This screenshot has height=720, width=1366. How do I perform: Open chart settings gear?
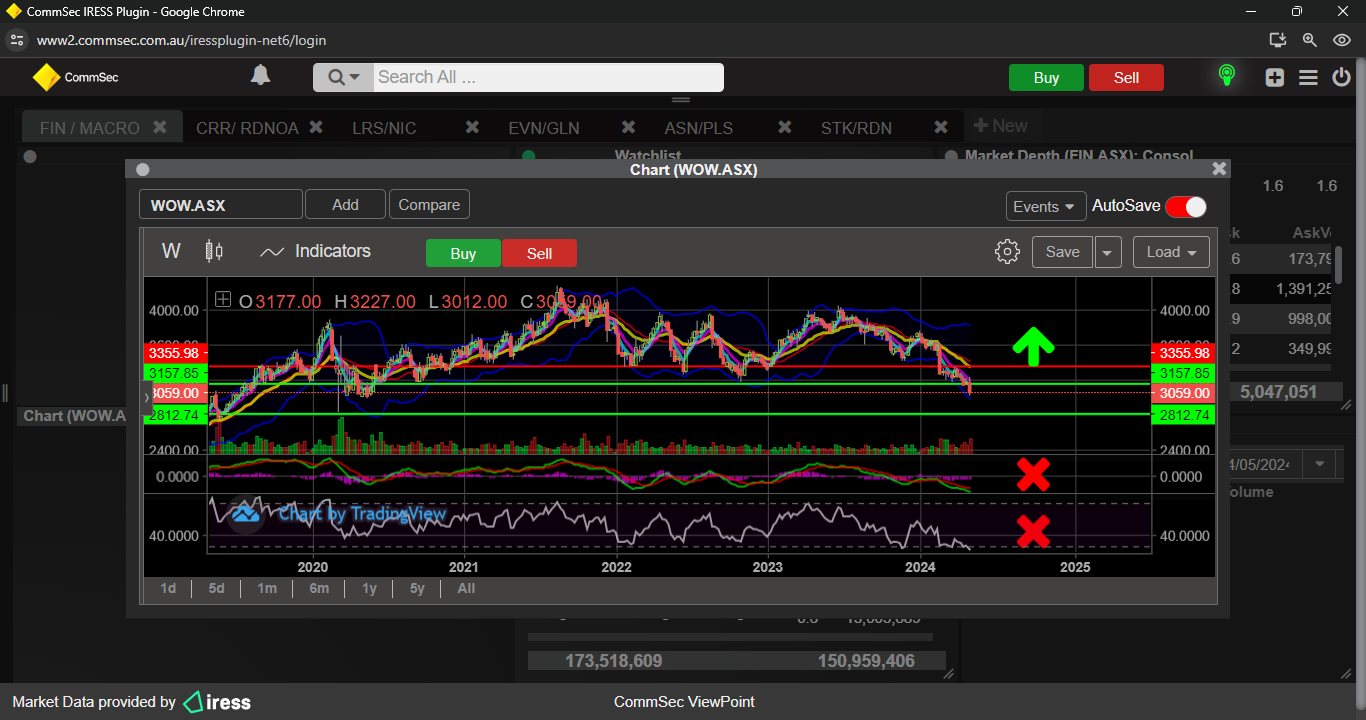coord(1007,252)
